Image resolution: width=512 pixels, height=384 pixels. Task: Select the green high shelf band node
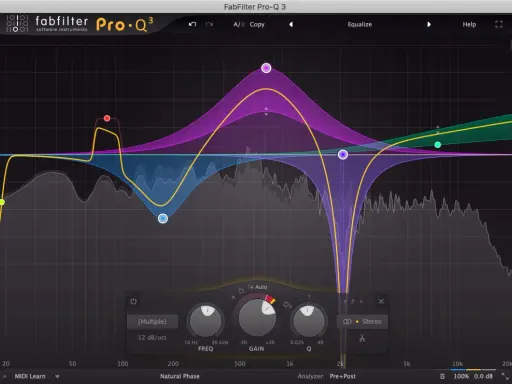point(438,145)
